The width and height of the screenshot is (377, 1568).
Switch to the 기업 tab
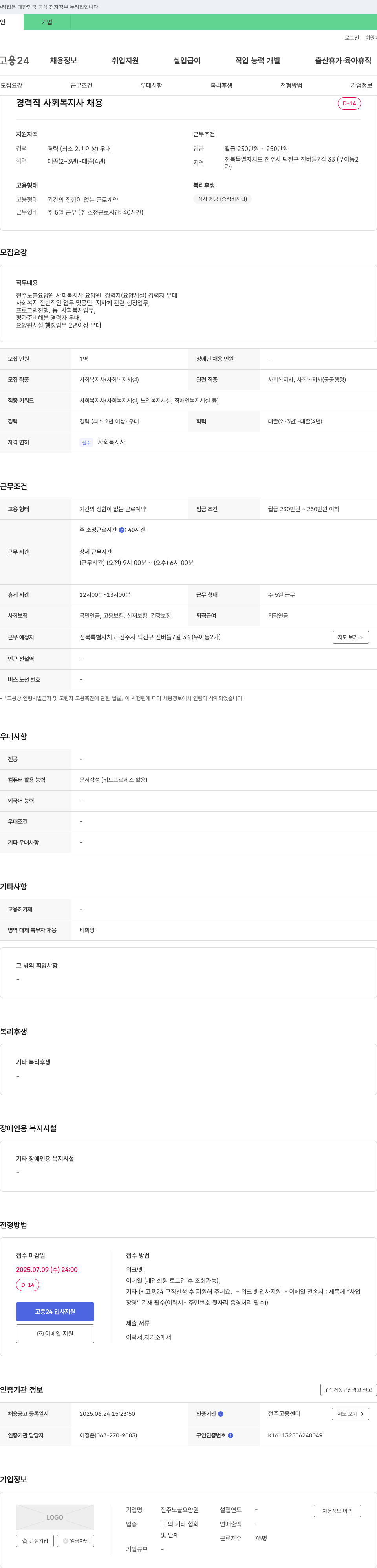click(47, 22)
